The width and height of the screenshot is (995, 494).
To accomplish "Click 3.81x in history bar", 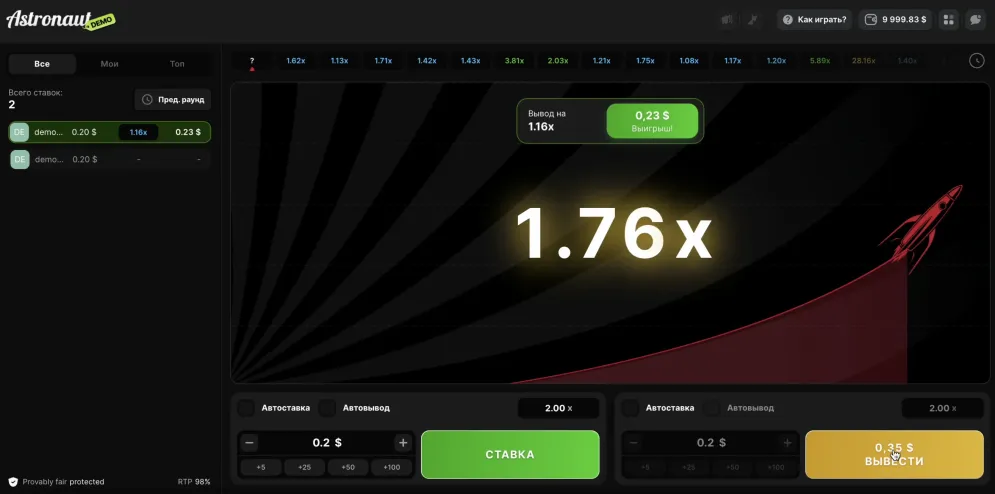I will click(x=514, y=61).
